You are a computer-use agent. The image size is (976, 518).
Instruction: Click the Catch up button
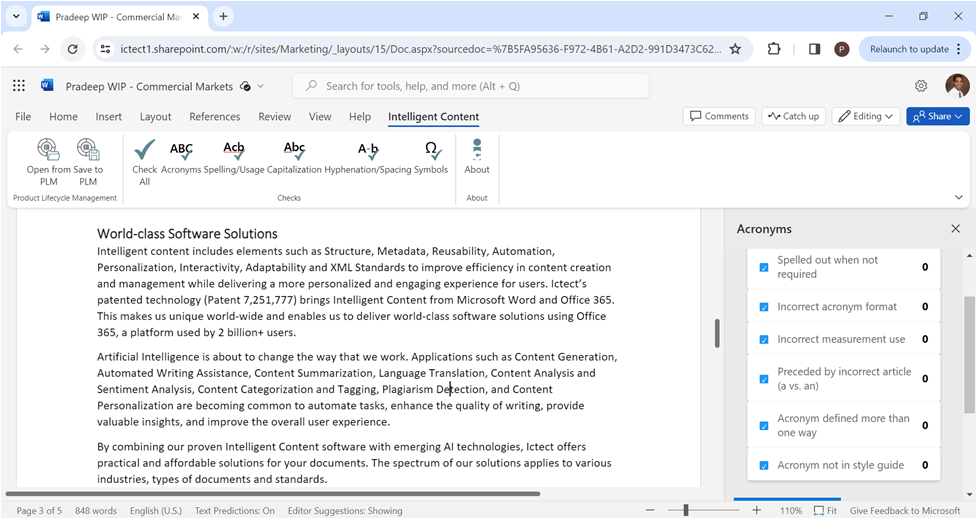[x=794, y=116]
